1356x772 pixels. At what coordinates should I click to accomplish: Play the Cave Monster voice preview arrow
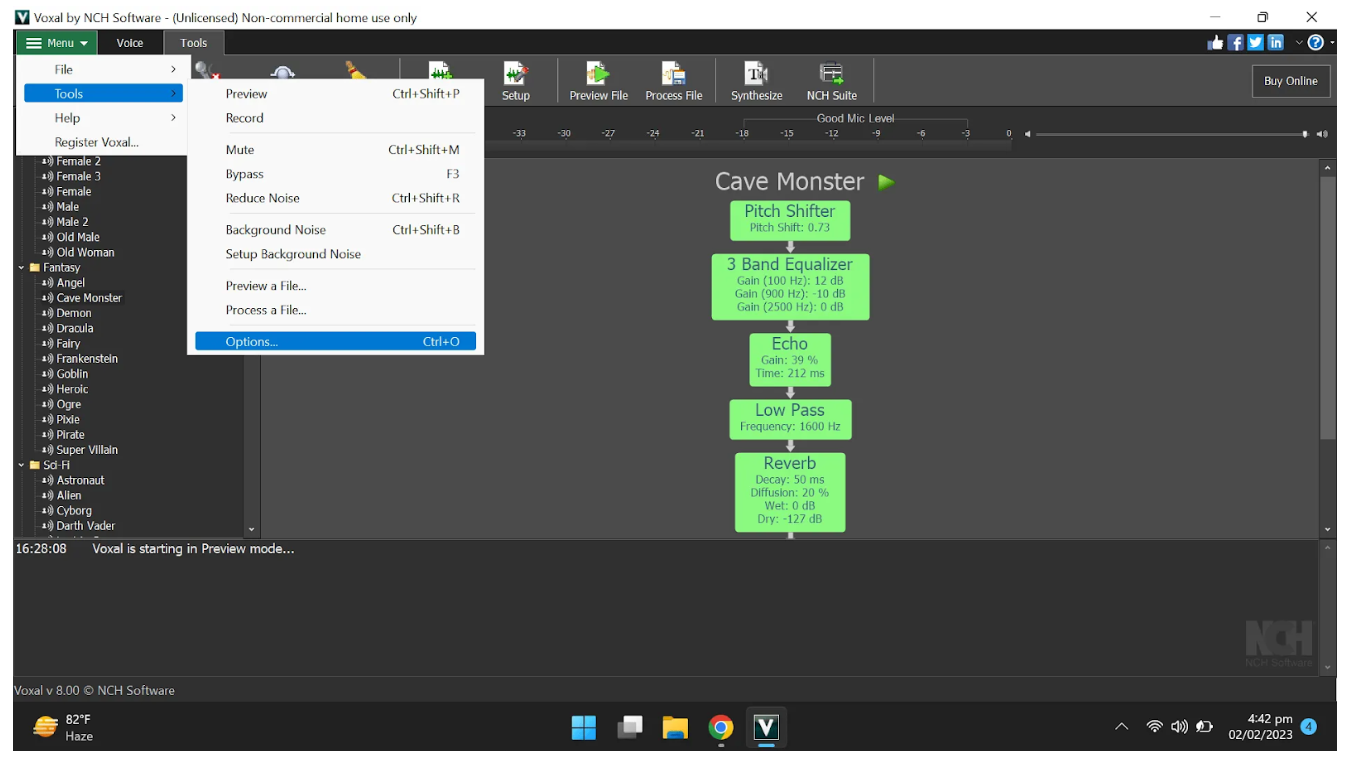(886, 182)
